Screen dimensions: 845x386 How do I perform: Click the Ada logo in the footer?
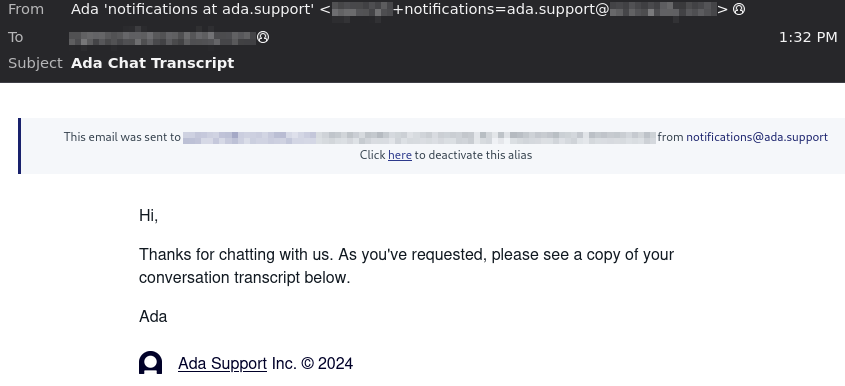[x=150, y=363]
